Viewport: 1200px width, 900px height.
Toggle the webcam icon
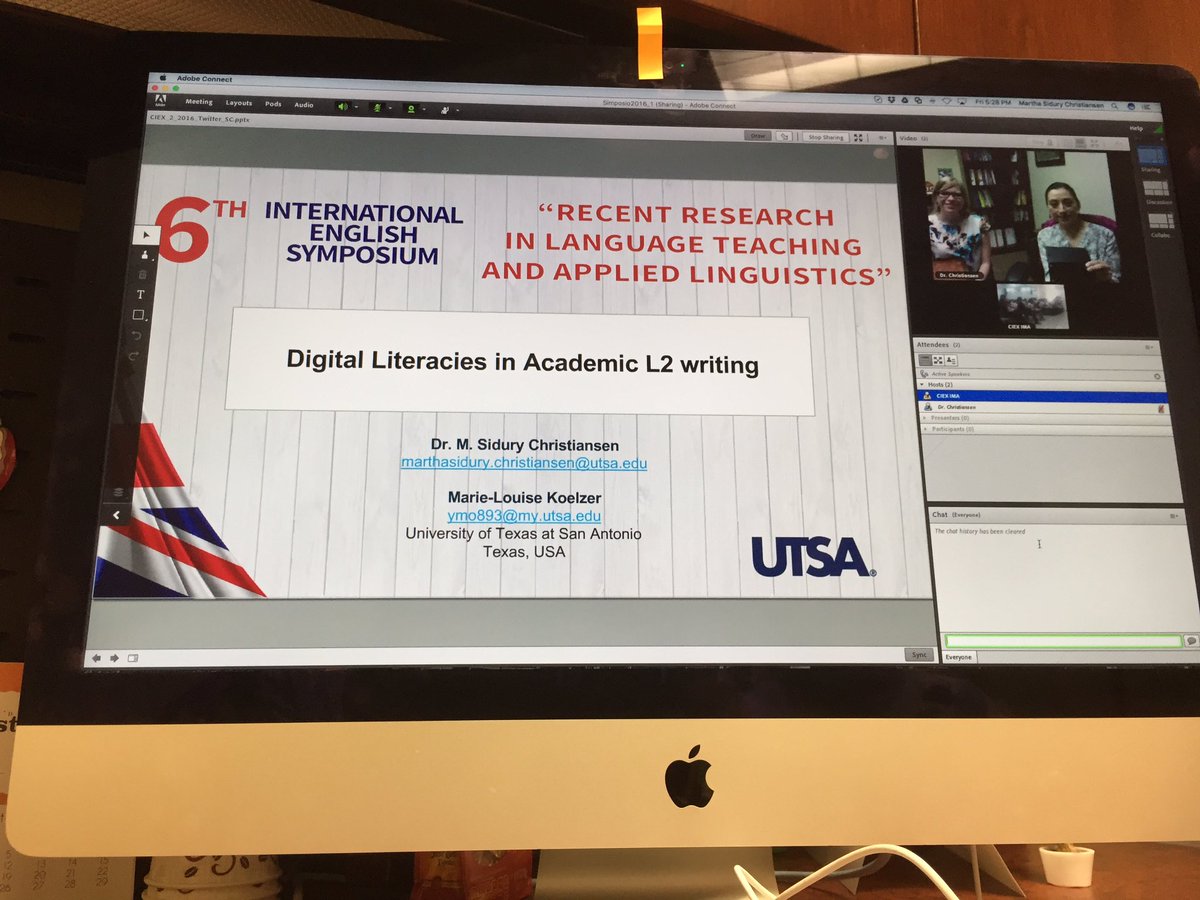411,109
